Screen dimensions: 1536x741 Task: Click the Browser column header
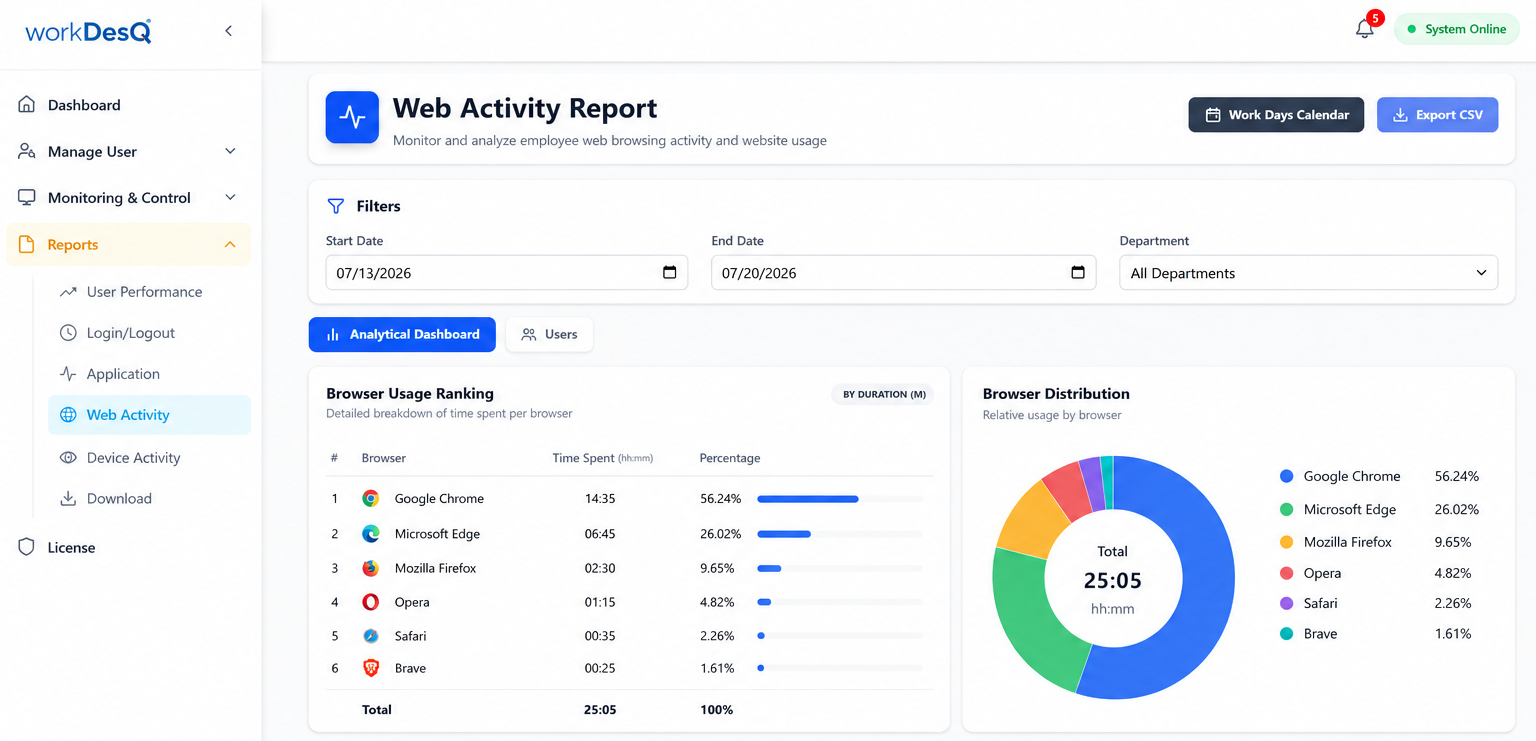point(384,458)
